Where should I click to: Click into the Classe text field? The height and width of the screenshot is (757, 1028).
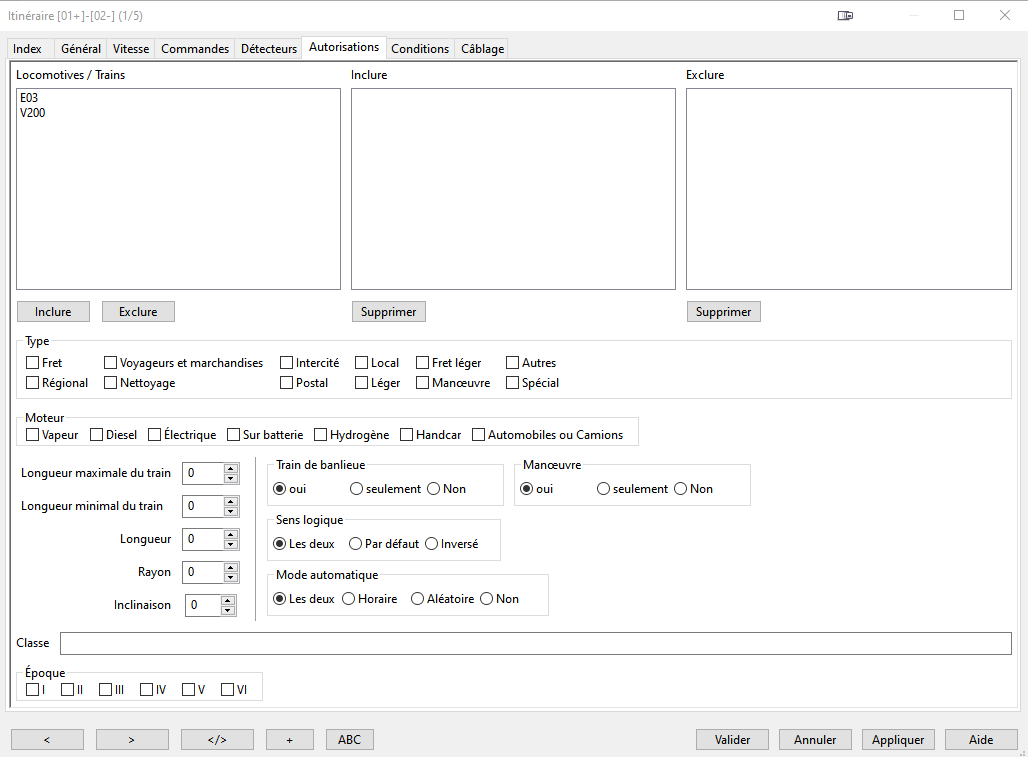click(x=535, y=643)
